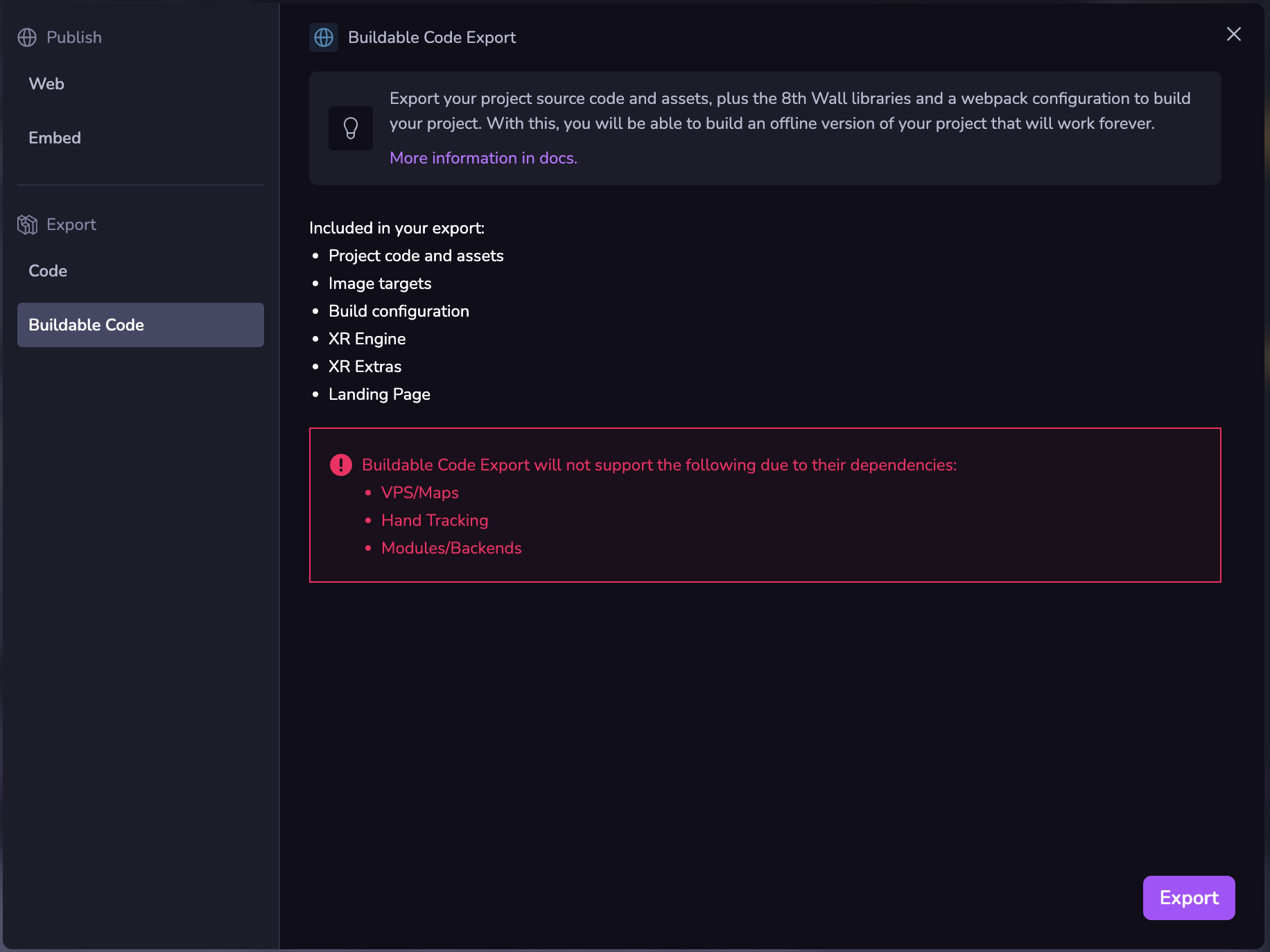
Task: Select Buildable Code in sidebar
Action: coord(140,325)
